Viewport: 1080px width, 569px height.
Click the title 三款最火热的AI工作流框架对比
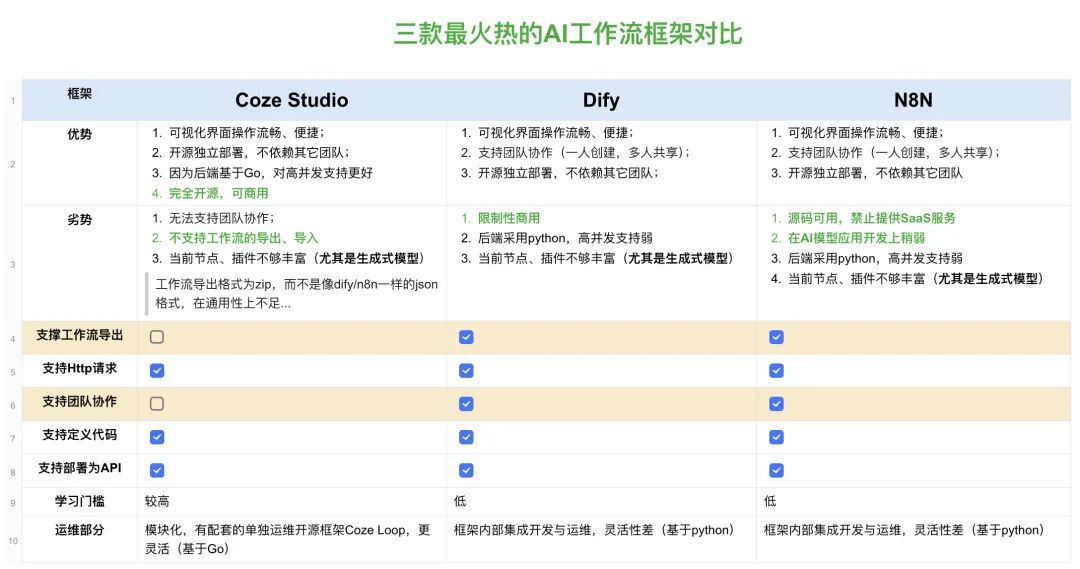(568, 34)
